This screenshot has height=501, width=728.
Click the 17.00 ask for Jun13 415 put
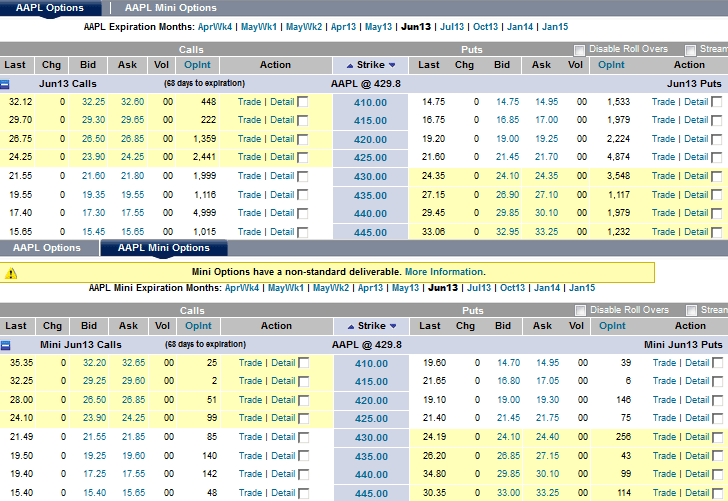click(x=546, y=120)
